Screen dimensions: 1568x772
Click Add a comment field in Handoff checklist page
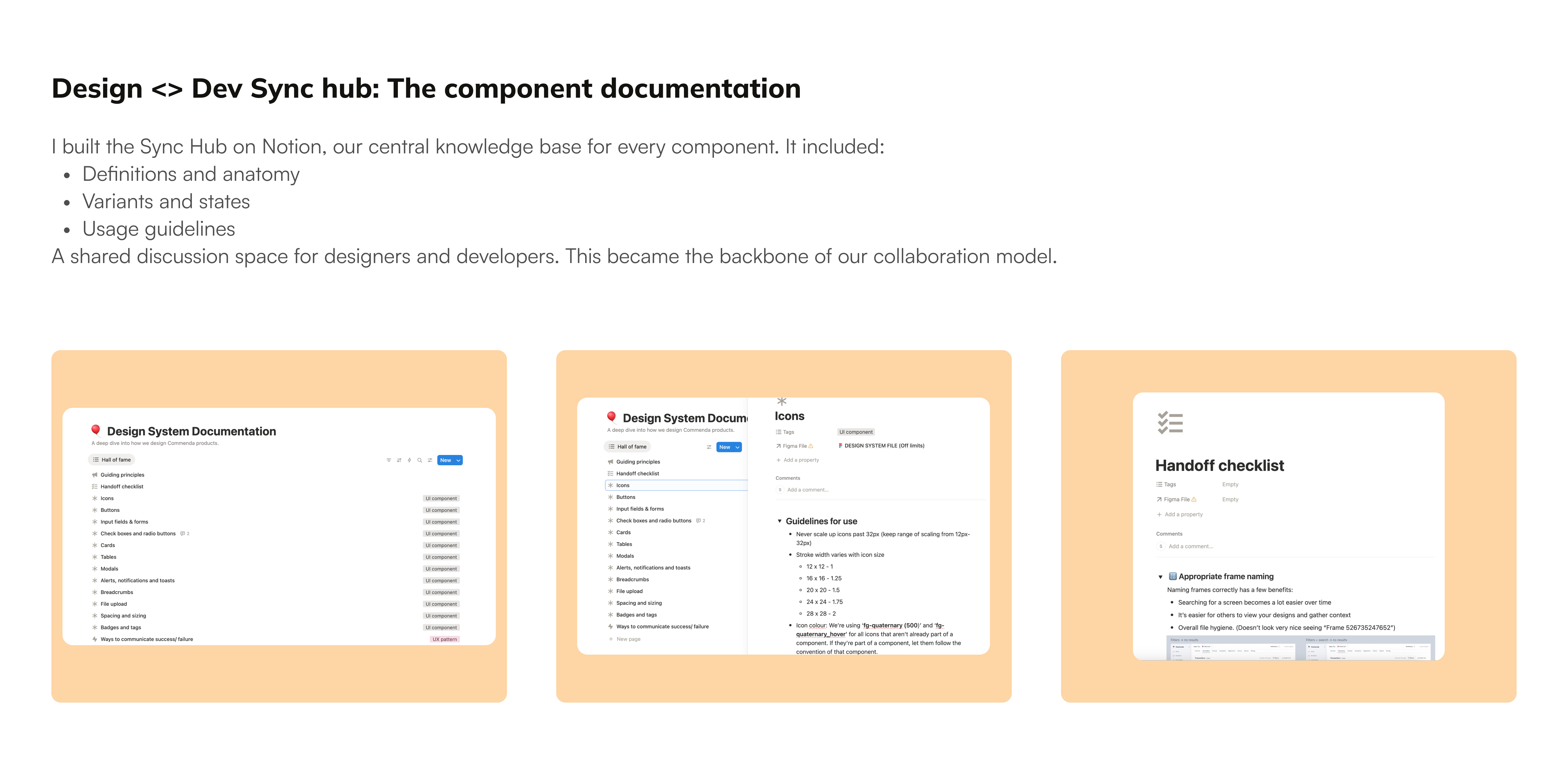[x=1191, y=546]
